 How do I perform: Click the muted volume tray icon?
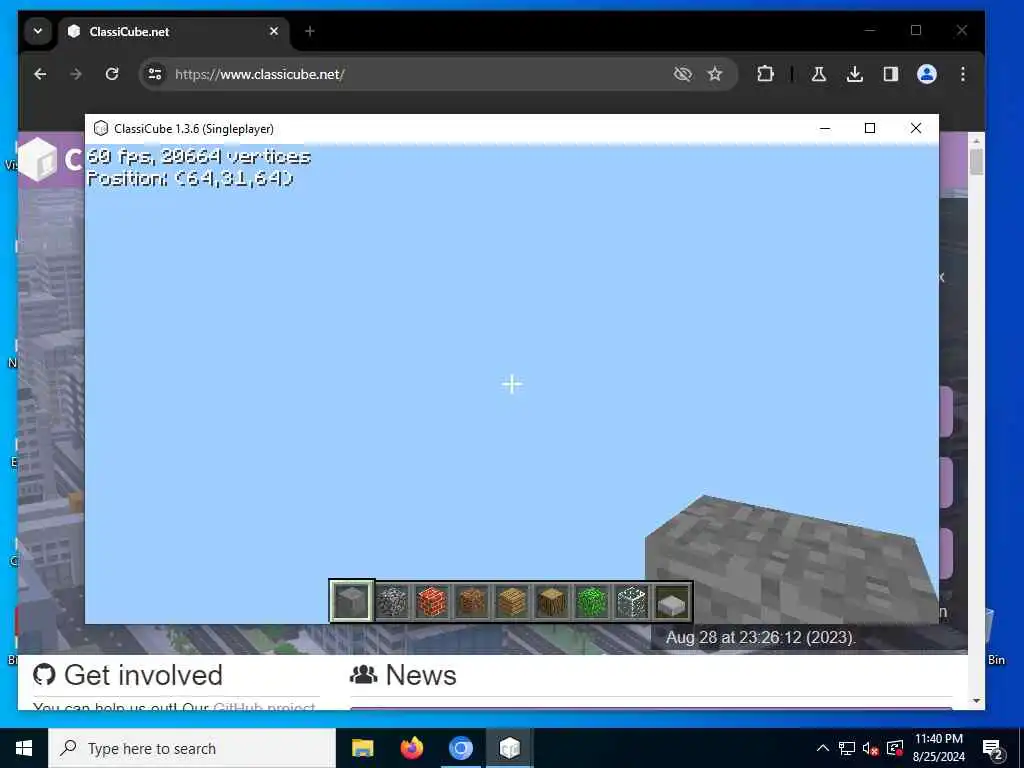871,748
